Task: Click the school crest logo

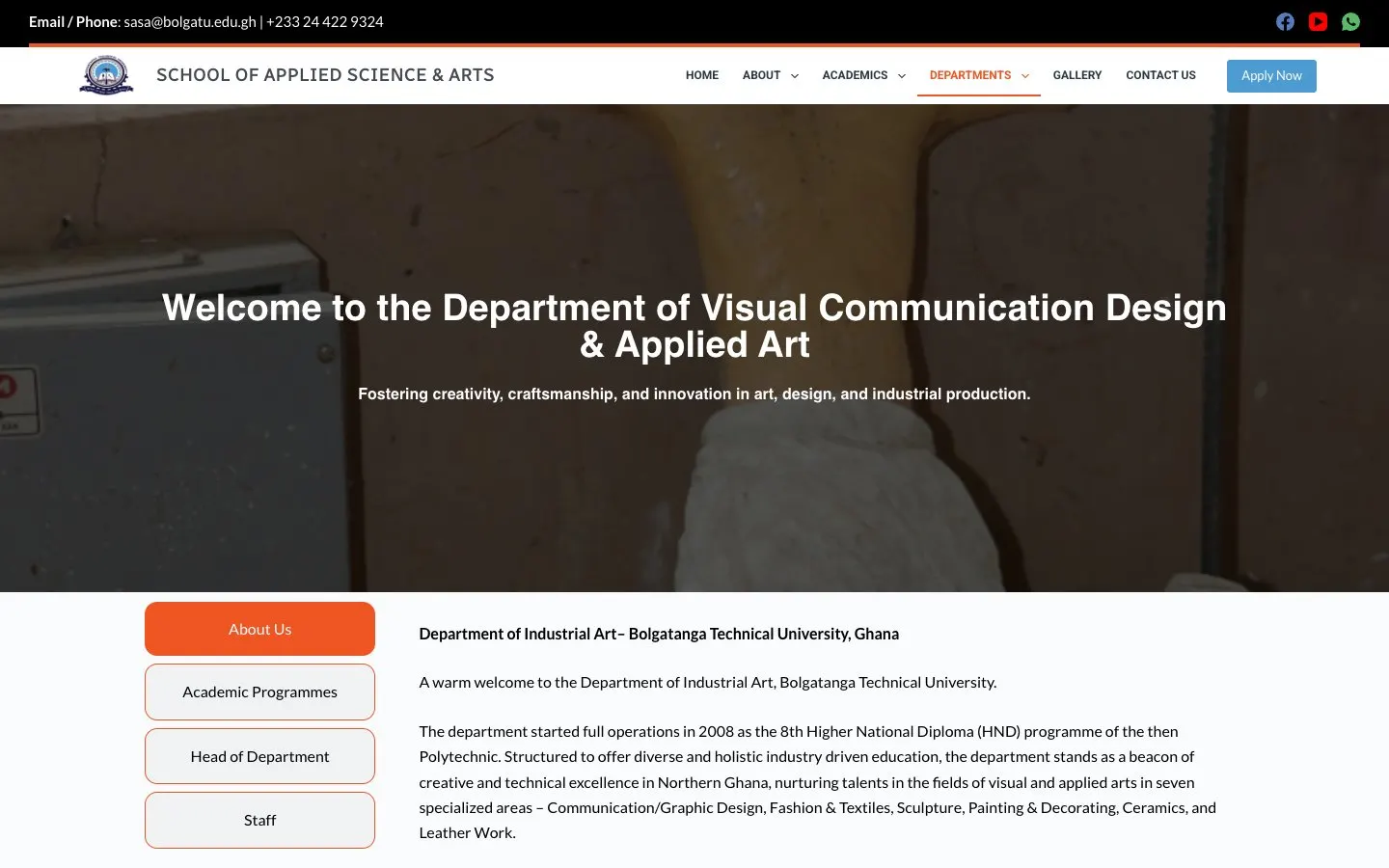Action: (106, 75)
